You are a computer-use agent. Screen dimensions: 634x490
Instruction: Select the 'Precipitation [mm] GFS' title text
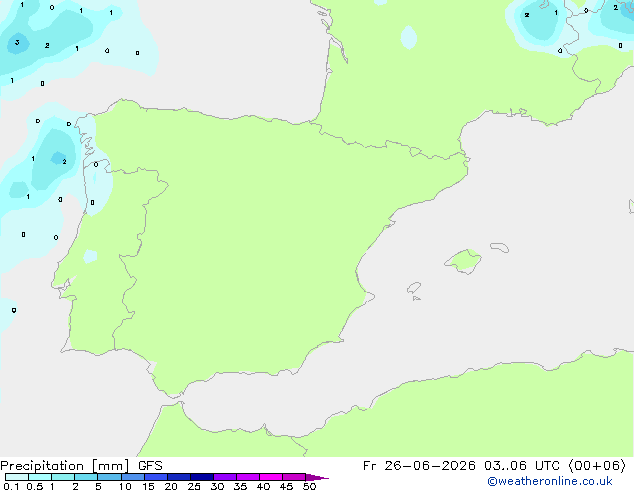tap(81, 466)
